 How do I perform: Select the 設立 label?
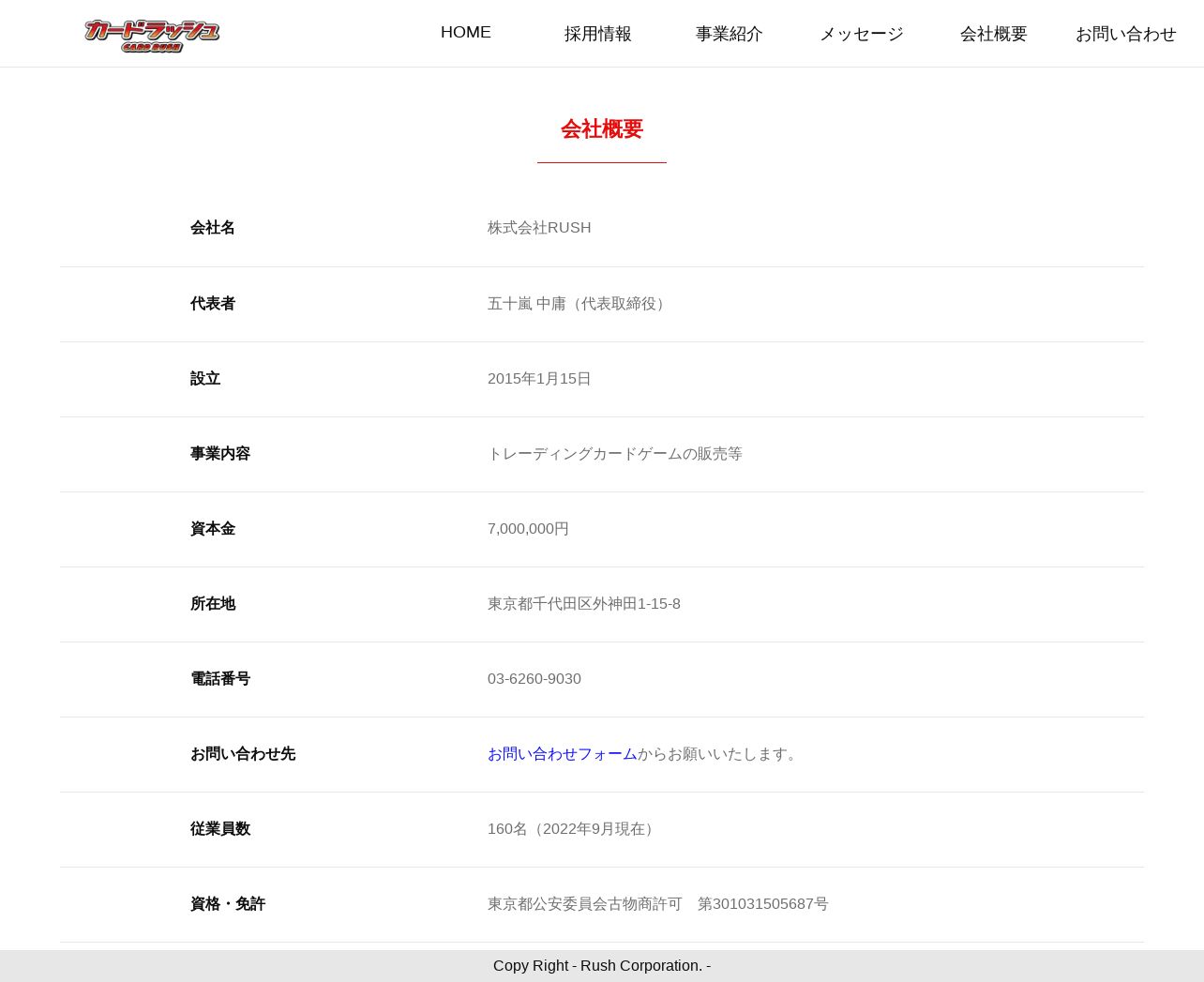(x=205, y=379)
